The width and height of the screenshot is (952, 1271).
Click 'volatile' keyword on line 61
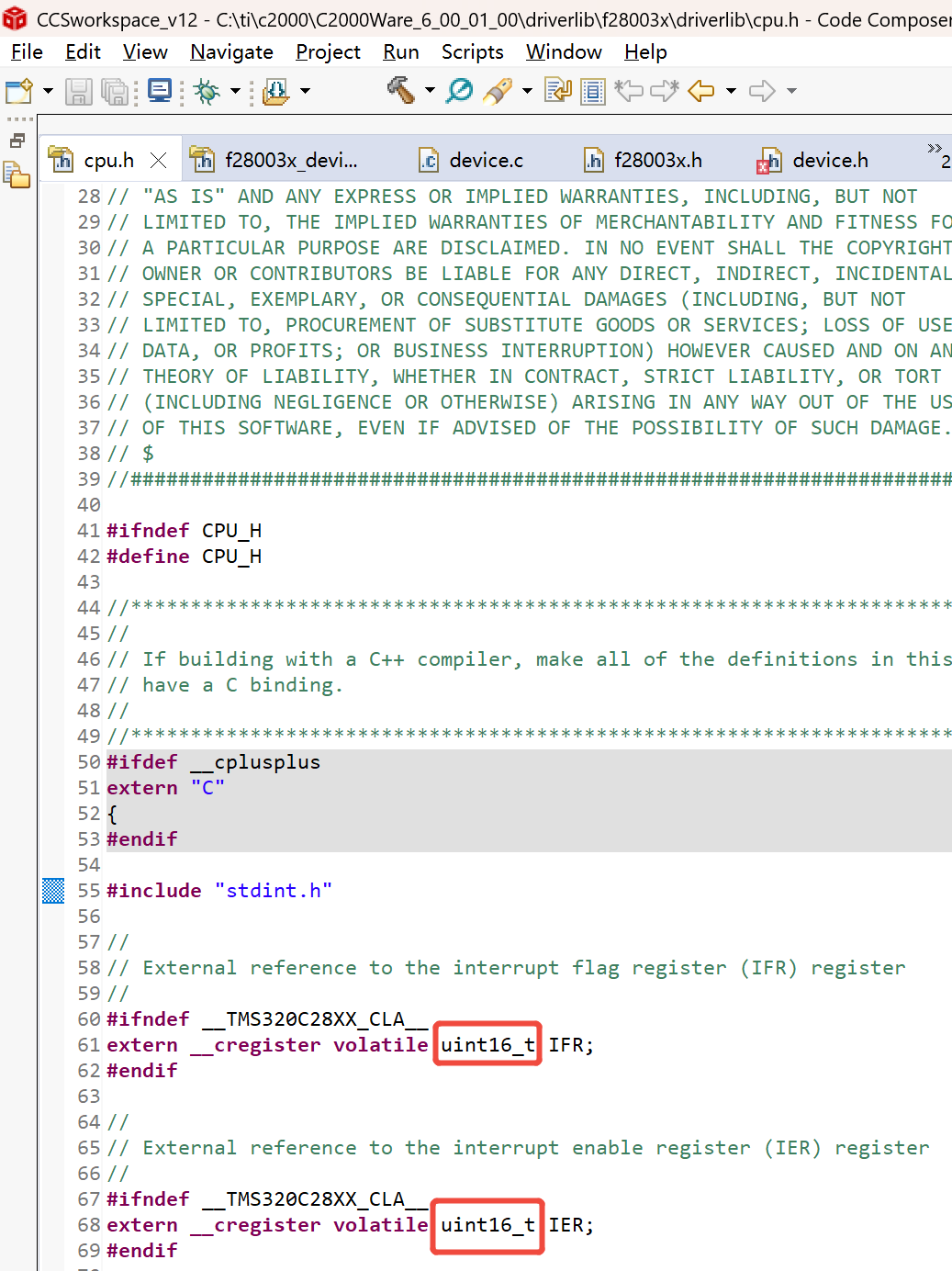coord(380,1045)
